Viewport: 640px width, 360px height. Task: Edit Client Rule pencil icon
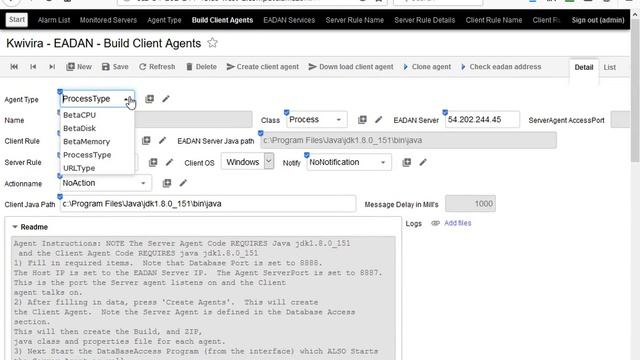(x=162, y=141)
